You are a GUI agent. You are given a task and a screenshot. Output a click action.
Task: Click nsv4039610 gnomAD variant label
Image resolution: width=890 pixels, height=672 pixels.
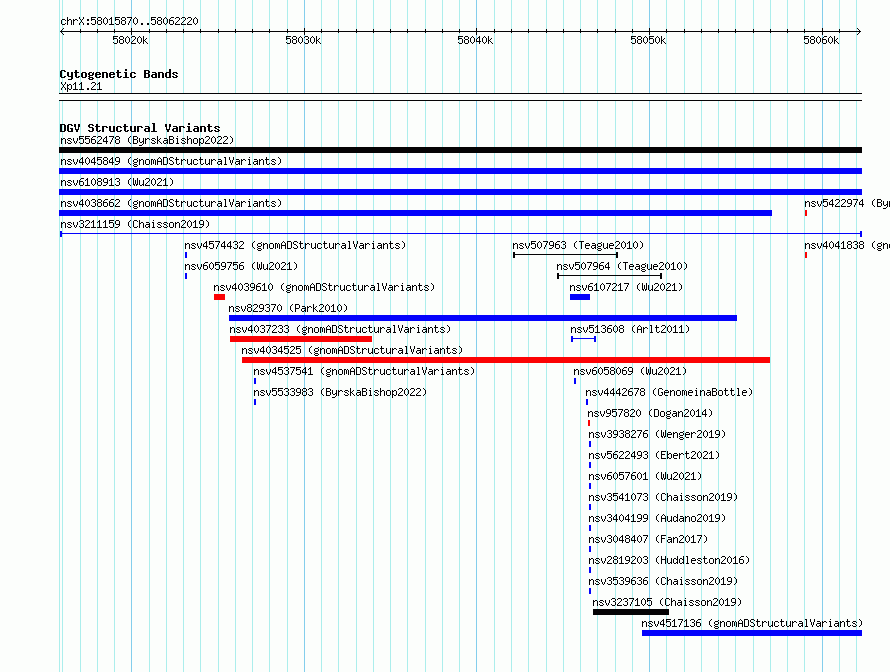pos(324,287)
